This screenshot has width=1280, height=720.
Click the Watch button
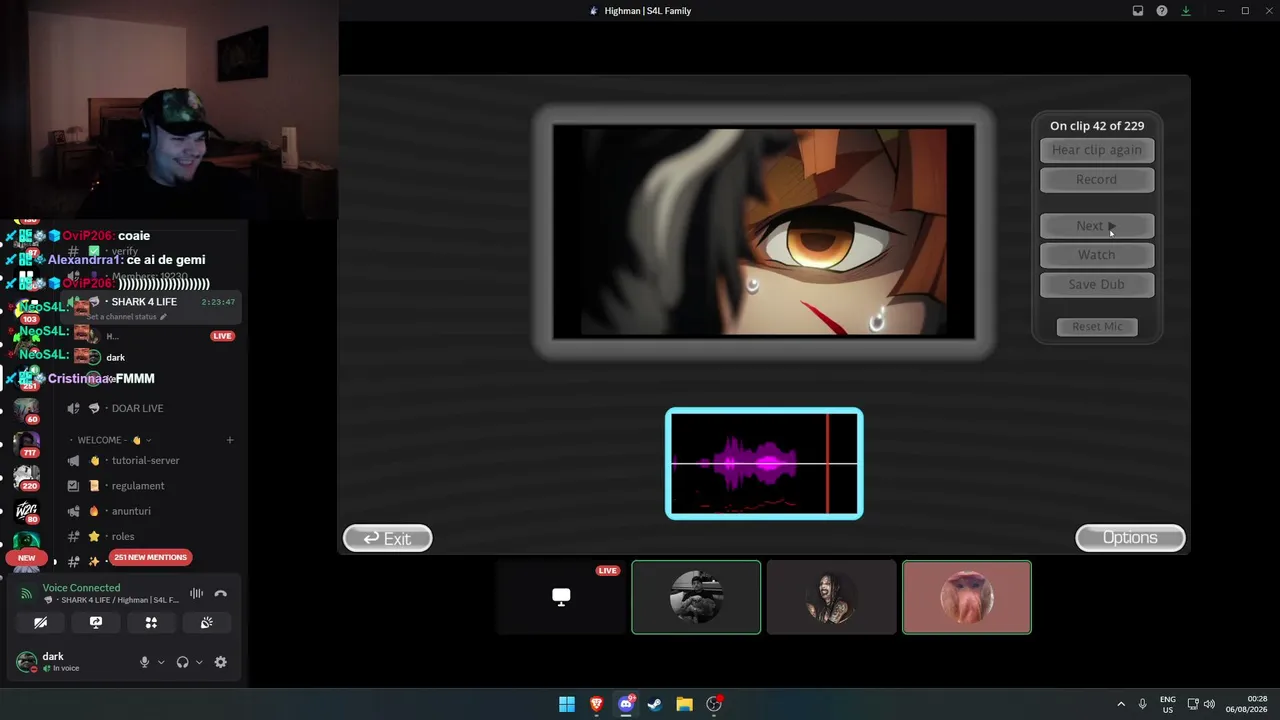pos(1097,255)
